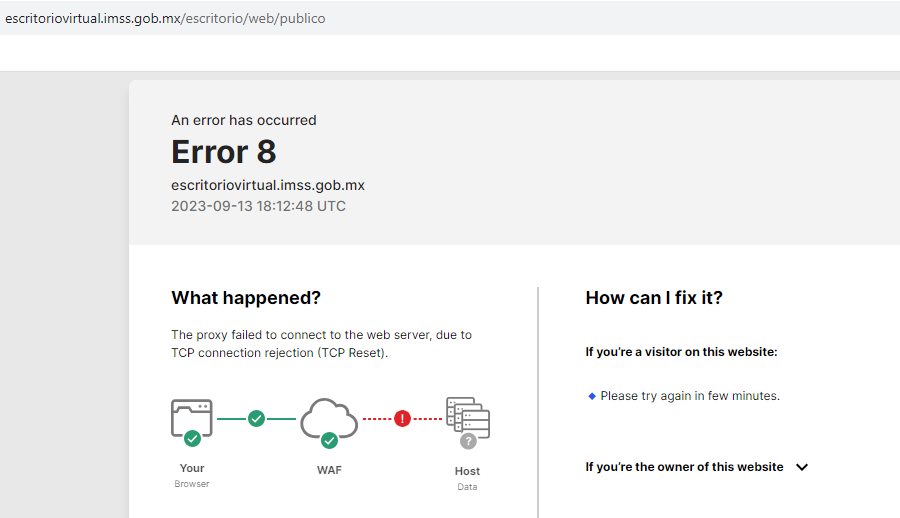Click the Your Browser window icon

192,419
